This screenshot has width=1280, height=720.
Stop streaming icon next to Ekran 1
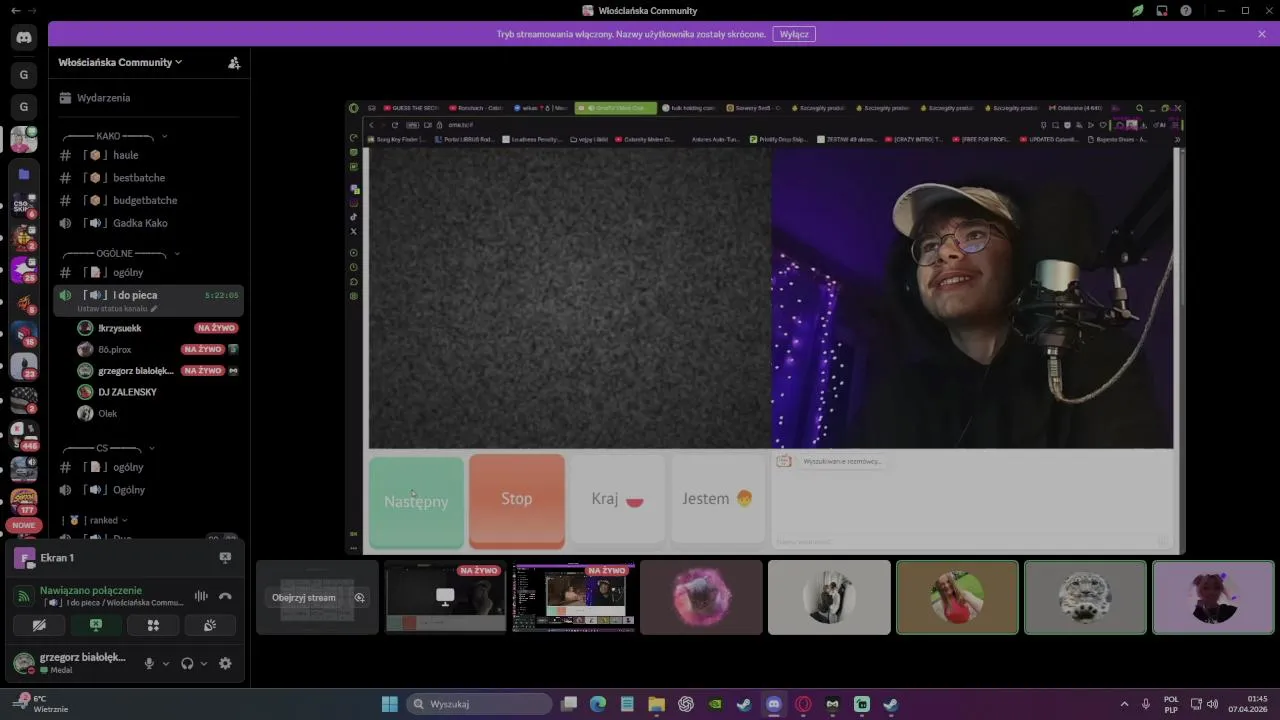[x=225, y=558]
